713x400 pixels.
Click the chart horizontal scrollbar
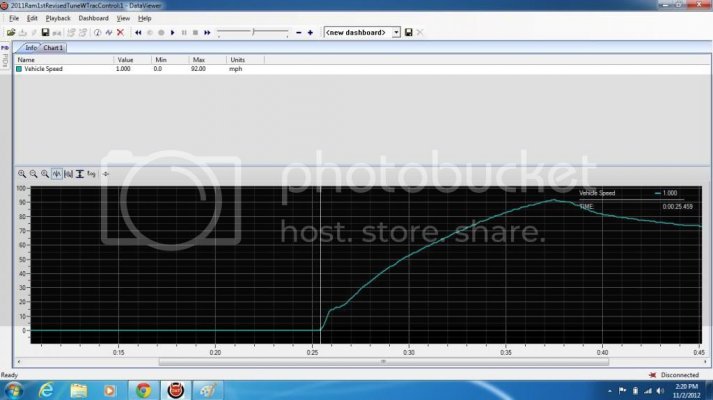383,362
